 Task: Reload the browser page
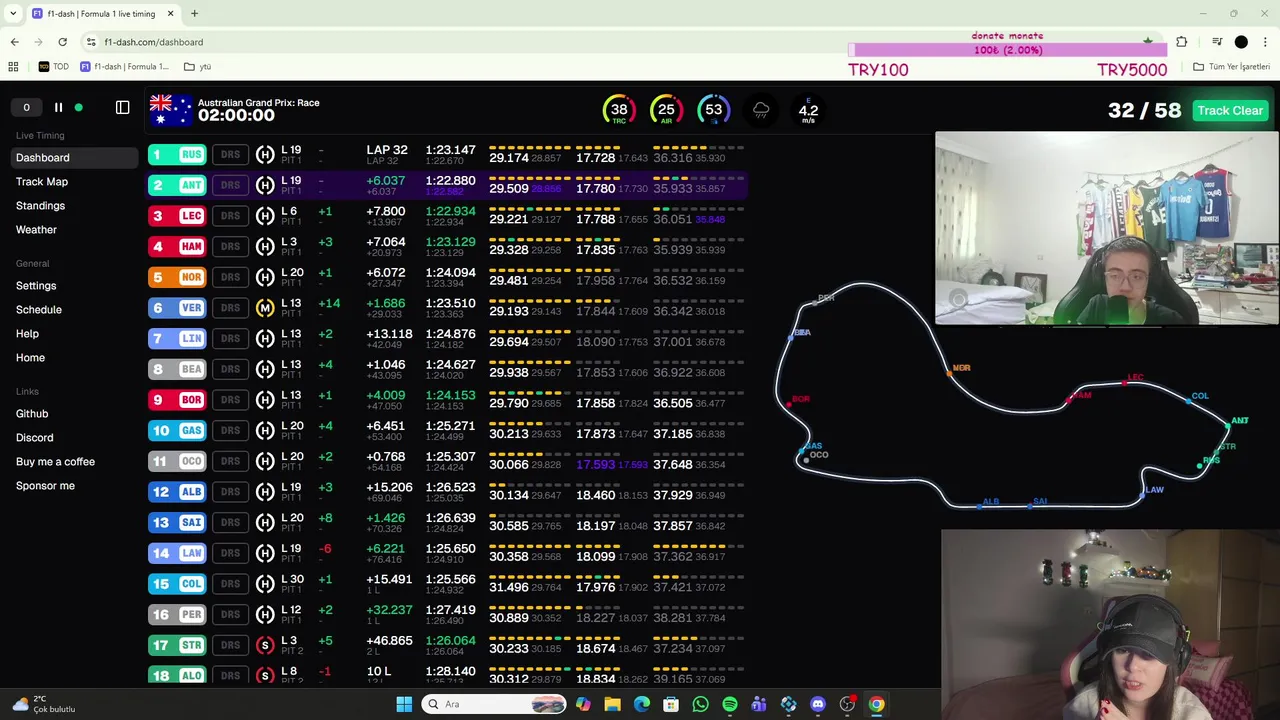pos(62,42)
